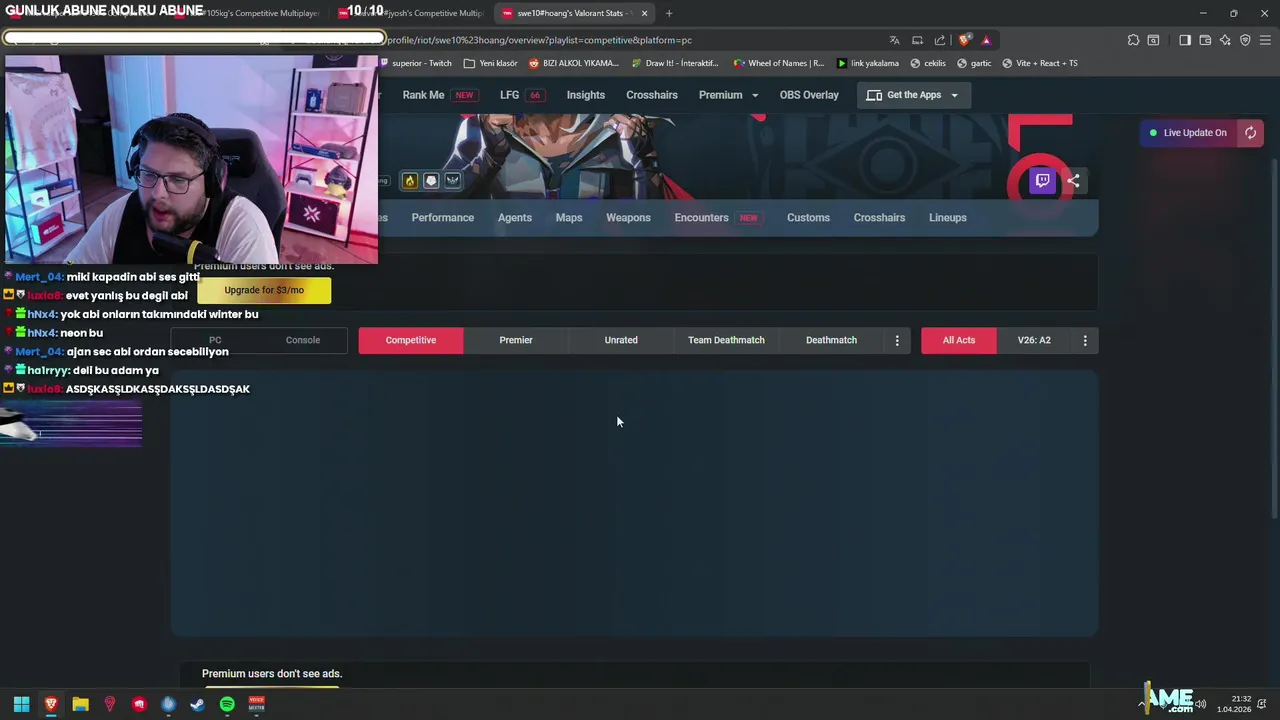Close the swe10#hoang Valorant Stats tab

tap(644, 13)
